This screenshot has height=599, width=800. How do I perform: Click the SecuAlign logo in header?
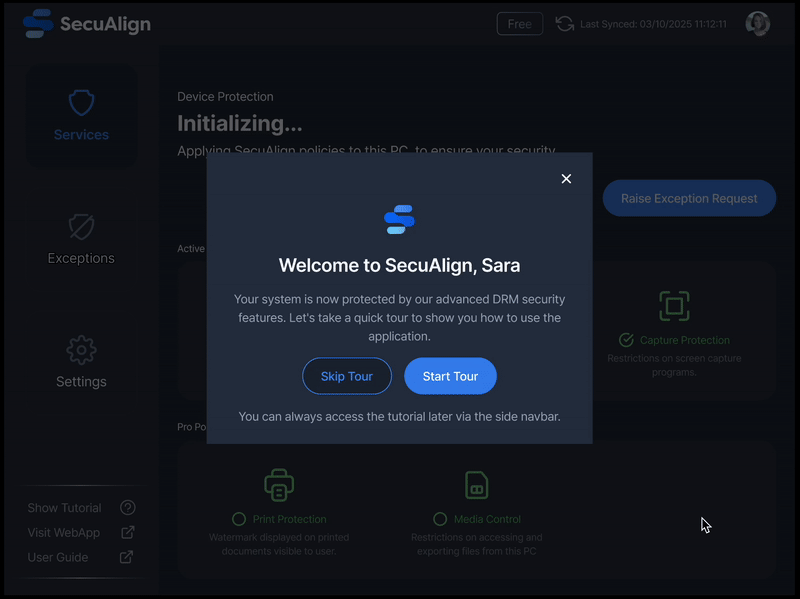point(87,24)
